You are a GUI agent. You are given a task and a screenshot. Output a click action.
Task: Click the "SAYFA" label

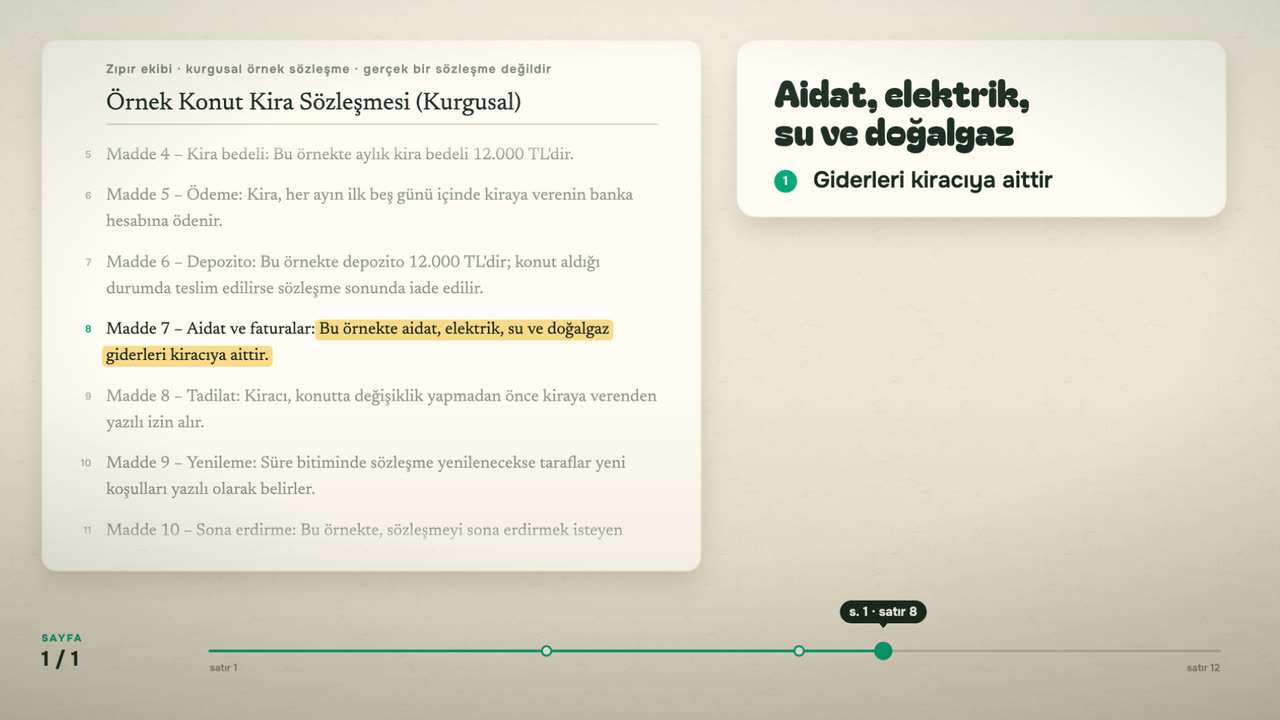coord(62,638)
